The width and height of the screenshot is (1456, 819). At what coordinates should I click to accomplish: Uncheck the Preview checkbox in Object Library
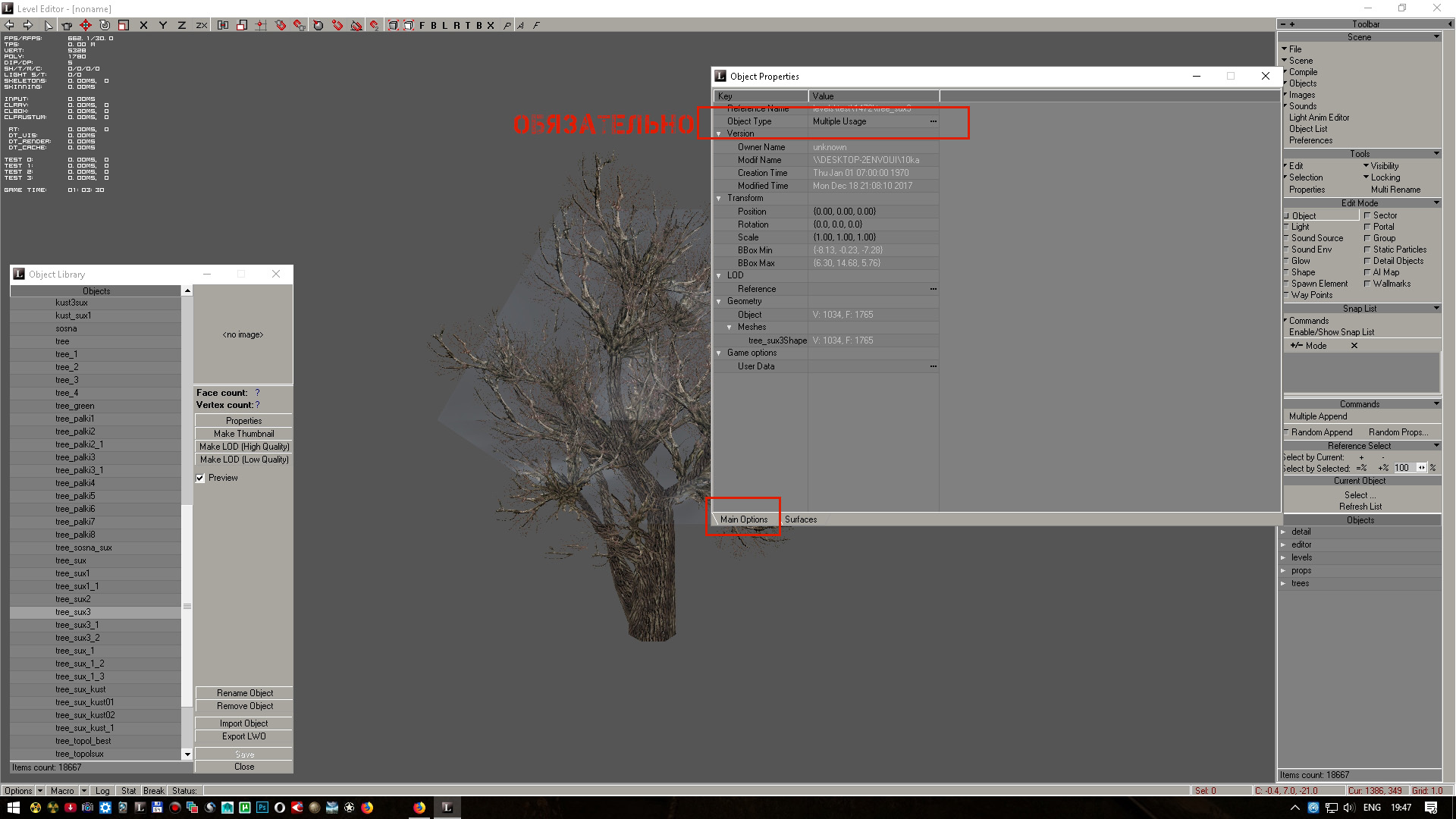tap(200, 478)
